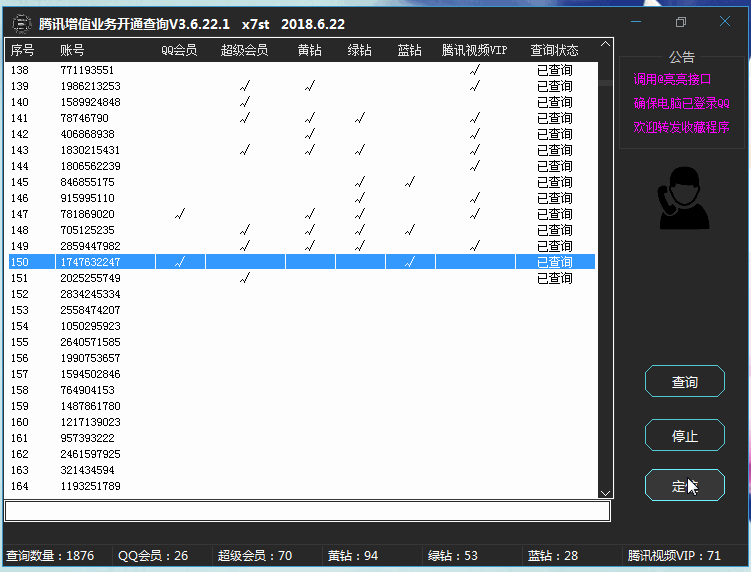Screen dimensions: 751x572
Task: Select account 764904153 in the list
Action: click(x=87, y=390)
